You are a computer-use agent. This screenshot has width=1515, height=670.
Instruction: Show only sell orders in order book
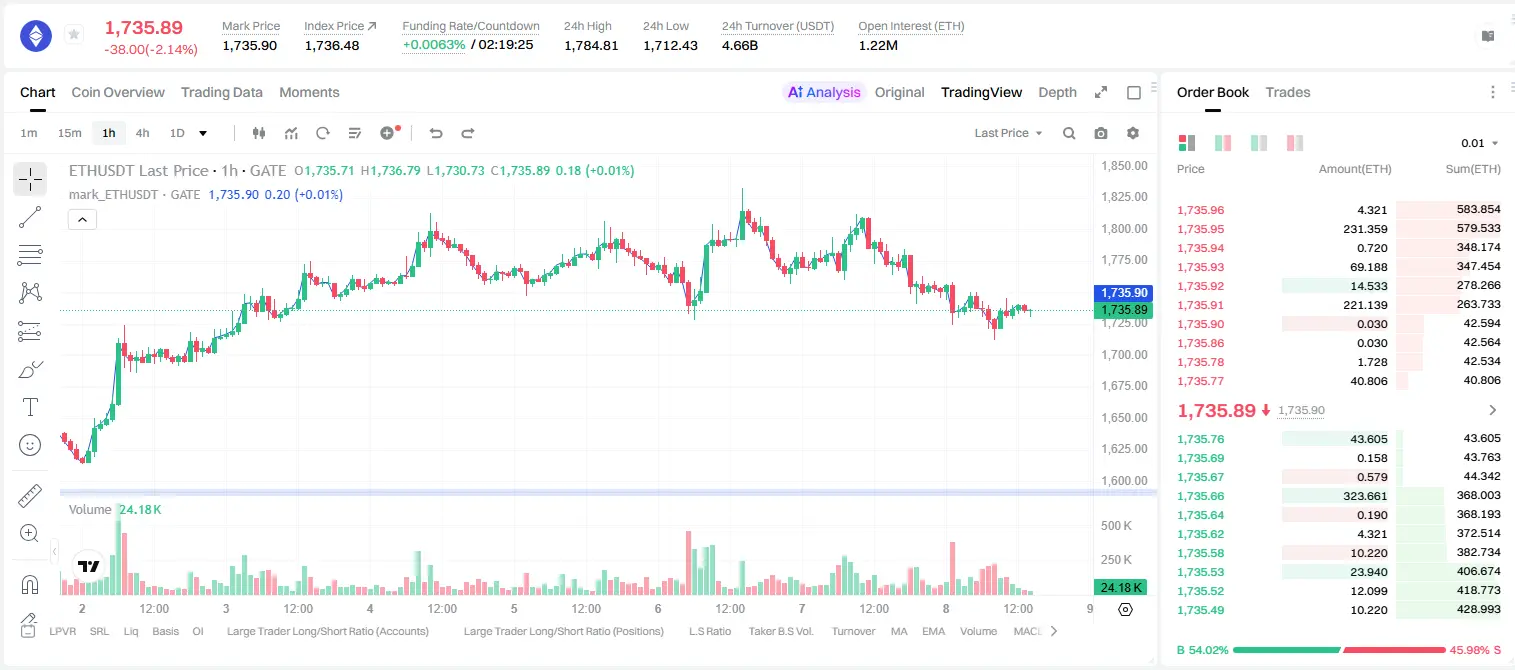(x=1295, y=143)
